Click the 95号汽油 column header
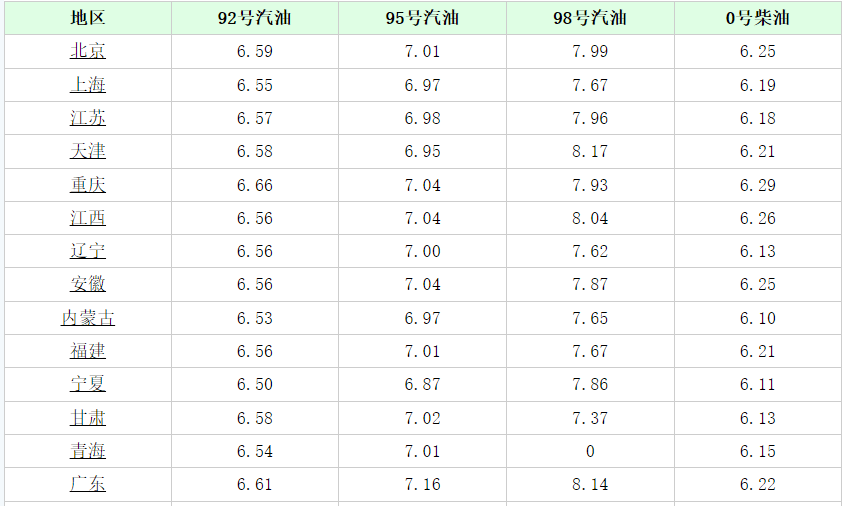The image size is (845, 506). [422, 18]
